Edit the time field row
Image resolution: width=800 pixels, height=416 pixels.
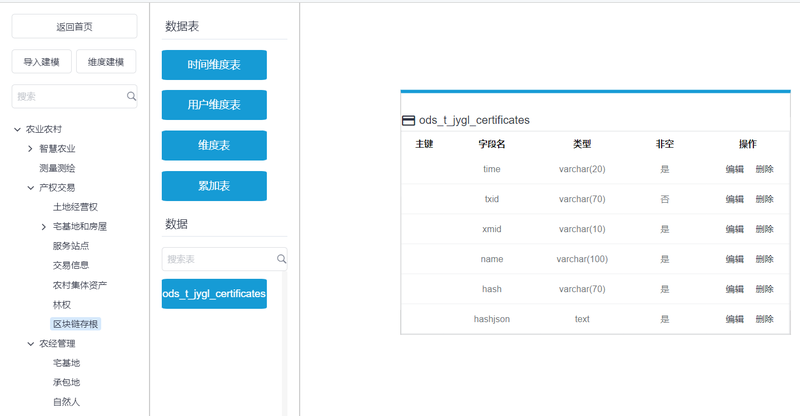coord(735,169)
